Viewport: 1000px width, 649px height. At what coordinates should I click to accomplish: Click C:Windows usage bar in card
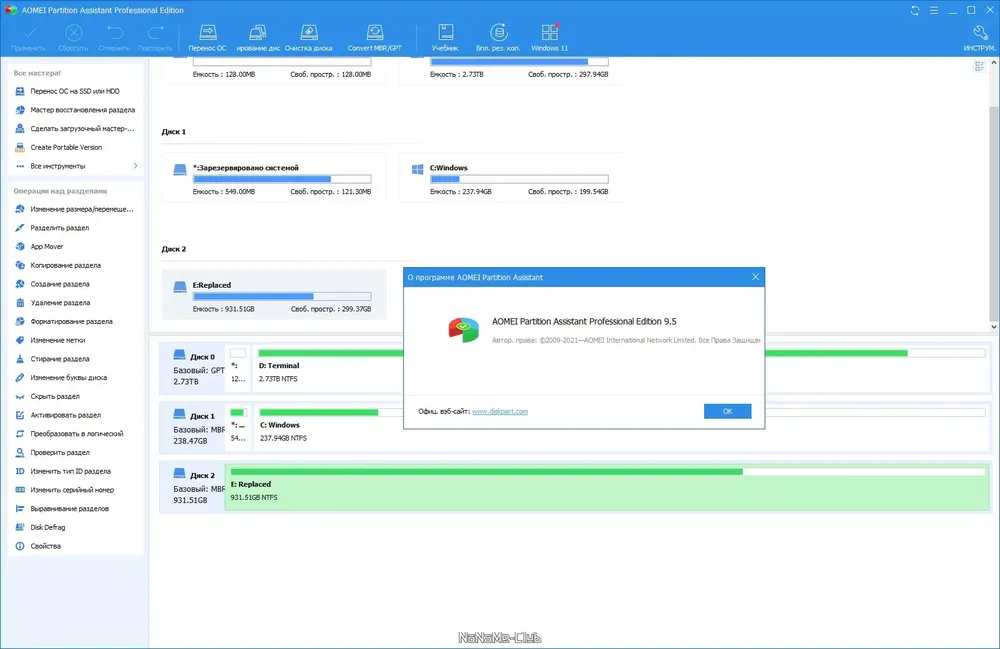519,179
